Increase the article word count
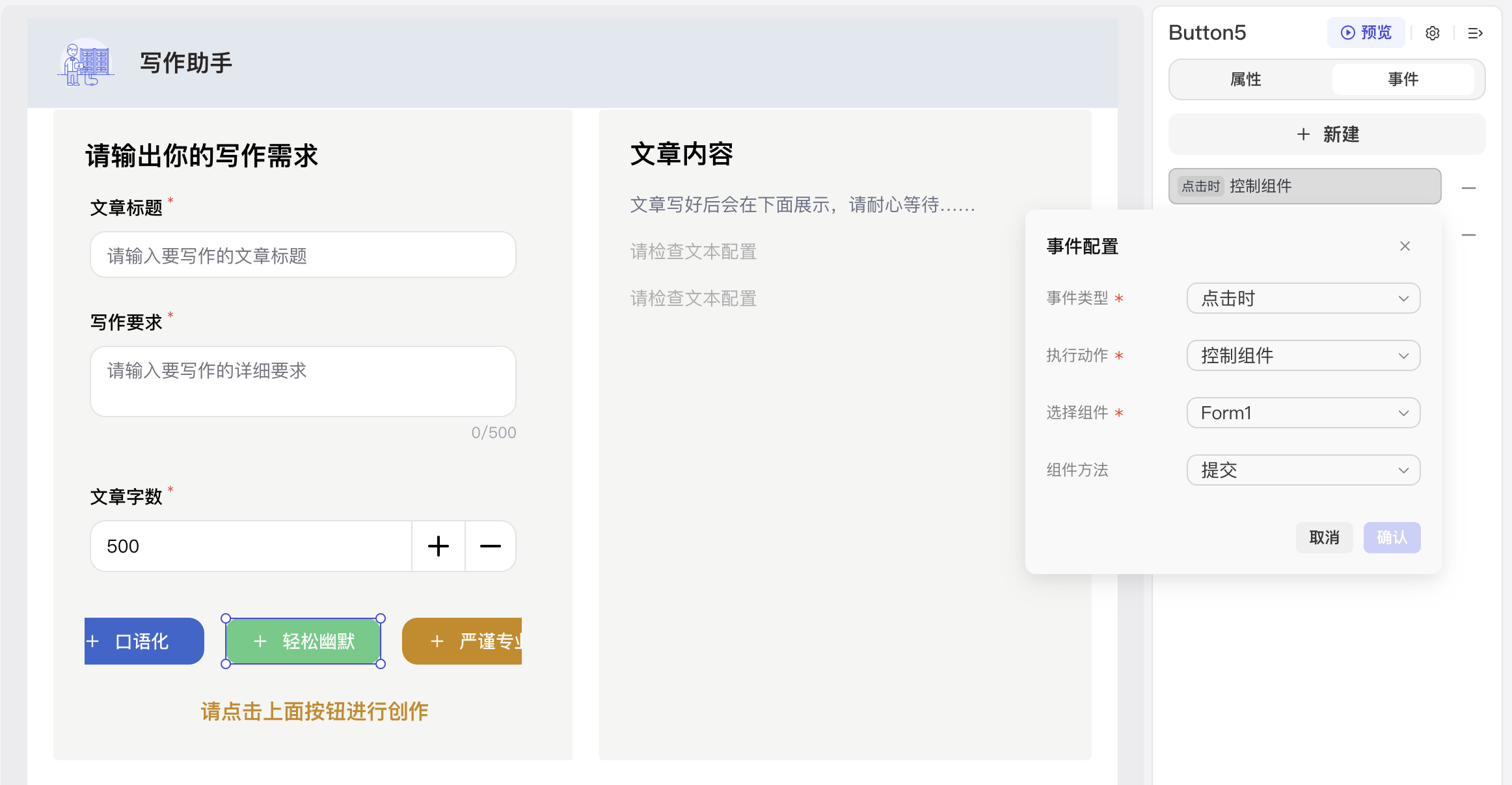This screenshot has height=785, width=1512. click(x=439, y=546)
